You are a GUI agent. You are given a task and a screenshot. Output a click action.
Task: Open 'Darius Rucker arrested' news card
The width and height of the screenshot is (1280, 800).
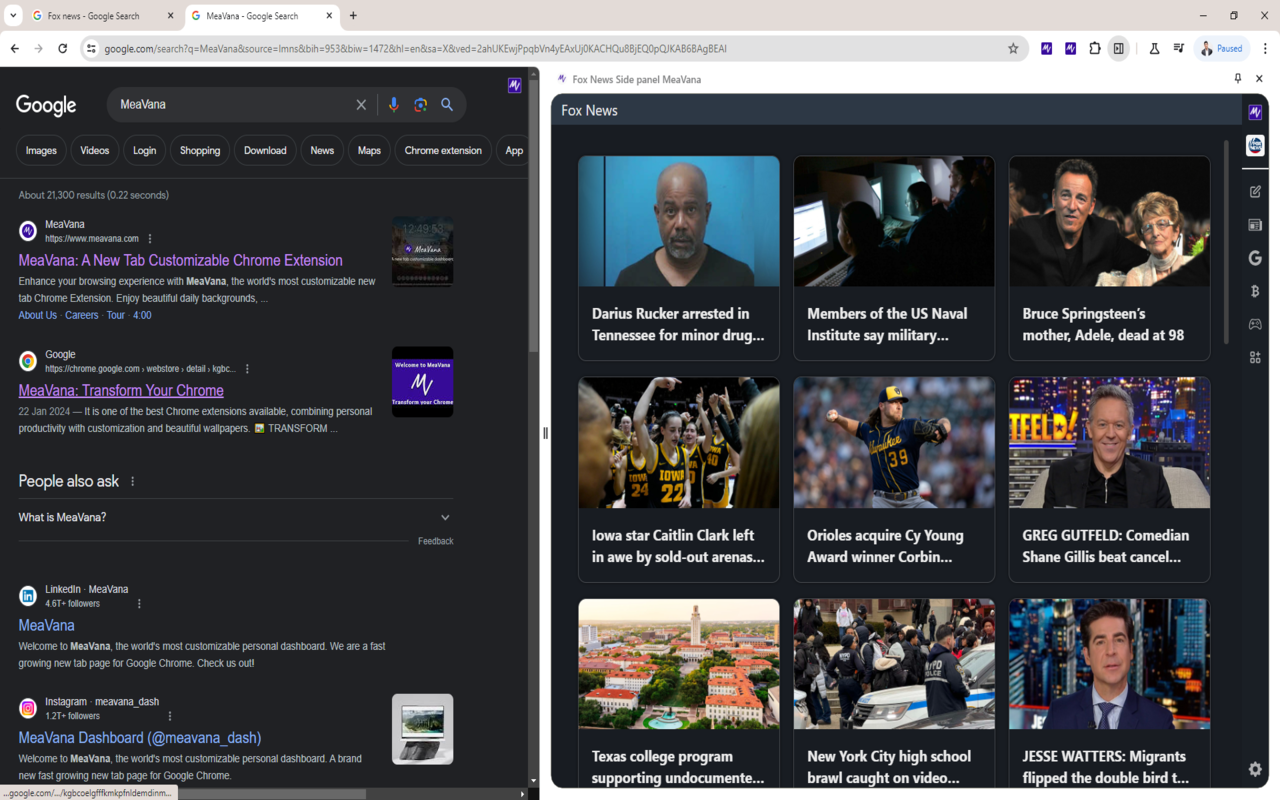679,258
